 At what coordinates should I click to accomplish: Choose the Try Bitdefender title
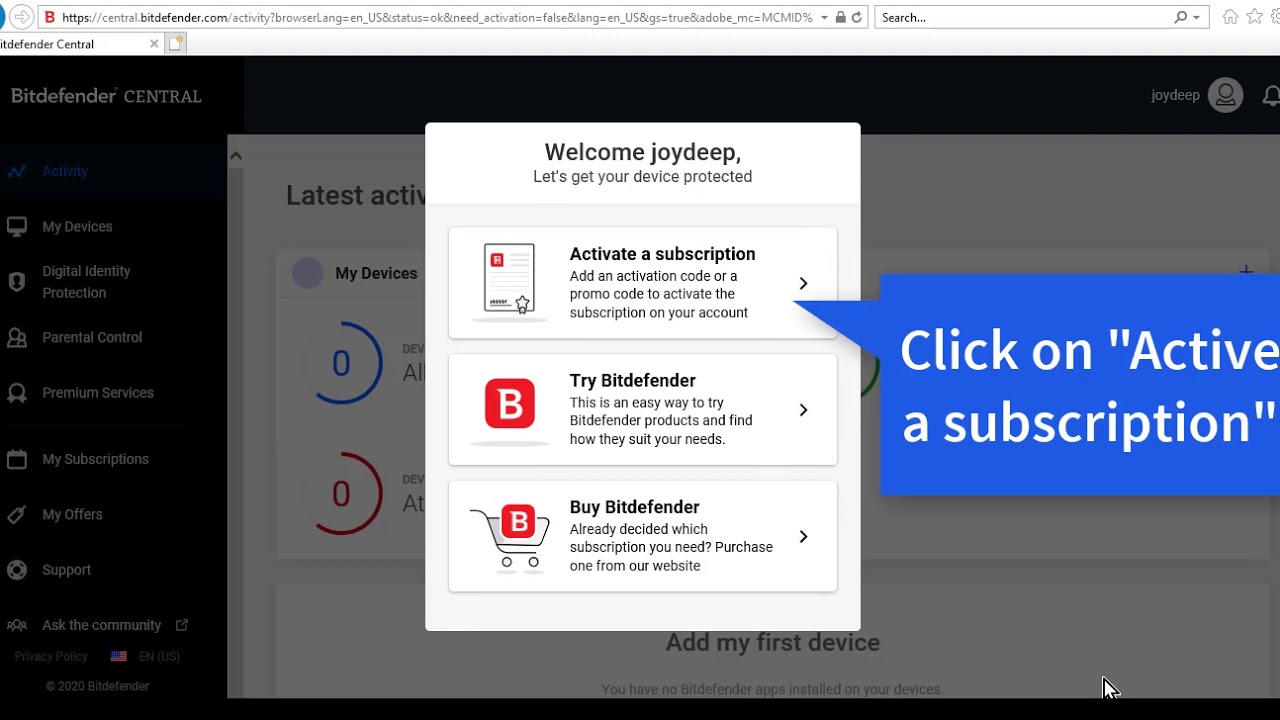[632, 381]
